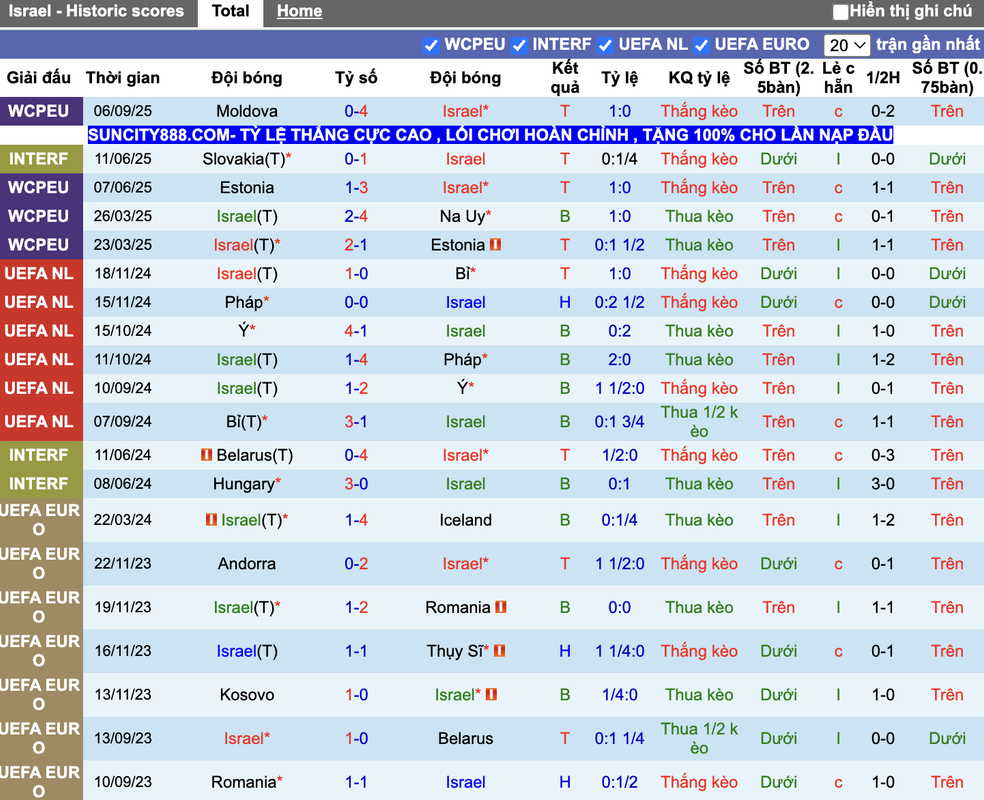Click the Kosovo team name
This screenshot has width=984, height=800.
click(x=247, y=695)
